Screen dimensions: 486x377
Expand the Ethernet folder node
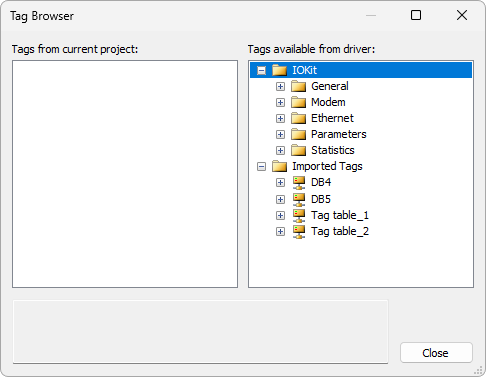point(280,118)
